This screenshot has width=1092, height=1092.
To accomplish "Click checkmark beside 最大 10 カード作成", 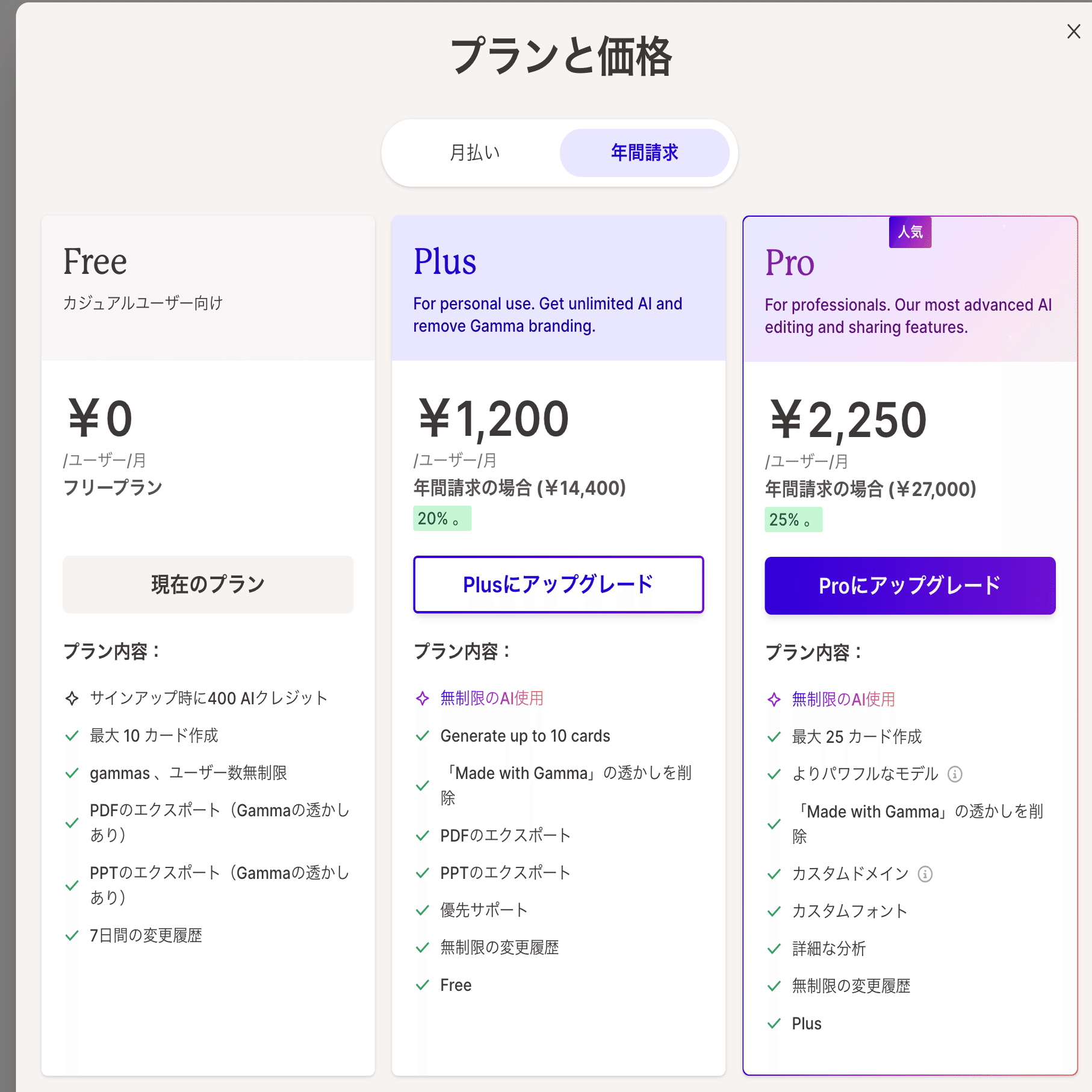I will pos(72,736).
